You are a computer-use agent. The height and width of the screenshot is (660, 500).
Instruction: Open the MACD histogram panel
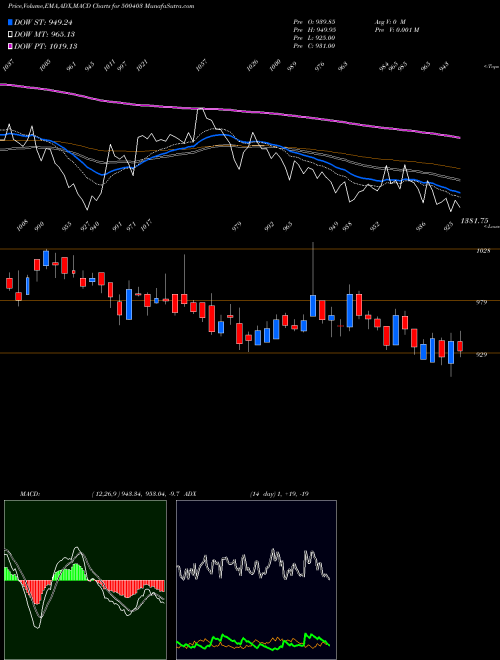(x=85, y=580)
